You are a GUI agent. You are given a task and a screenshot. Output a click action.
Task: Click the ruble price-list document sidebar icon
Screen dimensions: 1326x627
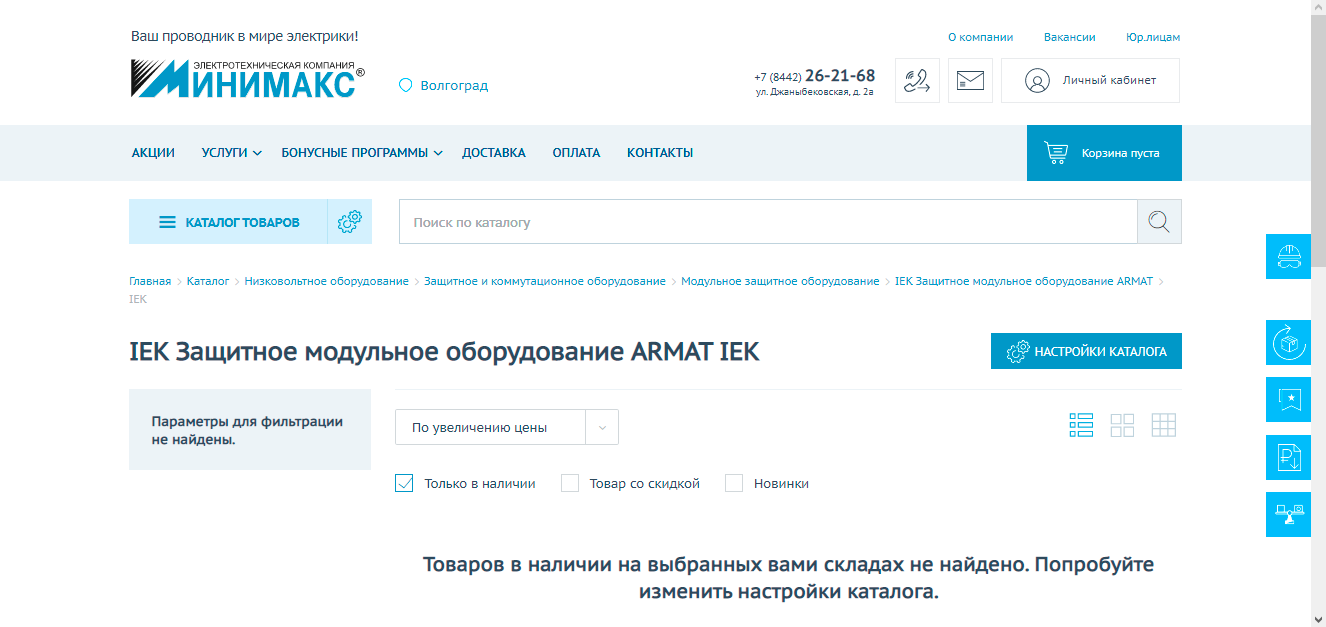click(x=1288, y=458)
